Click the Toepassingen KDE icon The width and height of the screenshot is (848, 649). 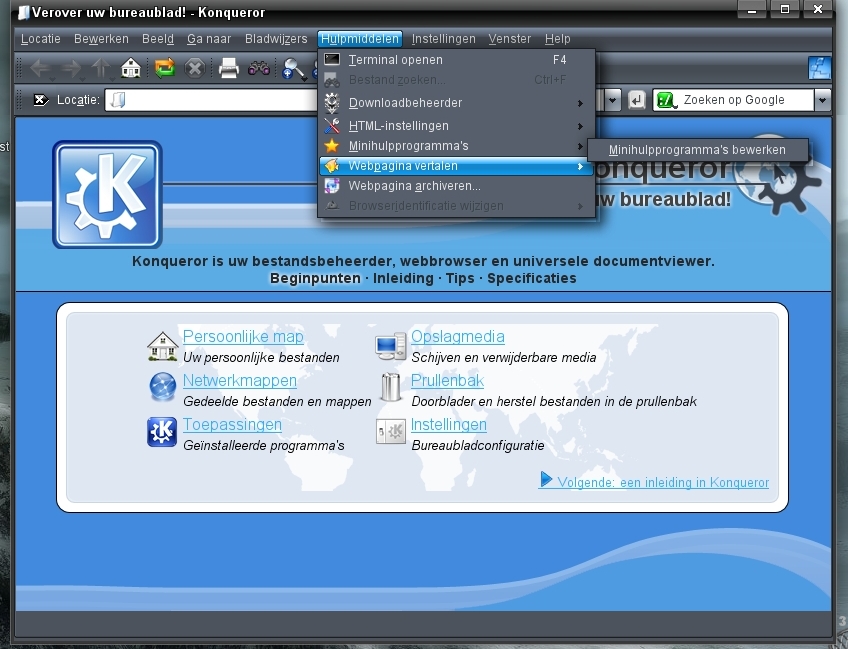point(162,432)
